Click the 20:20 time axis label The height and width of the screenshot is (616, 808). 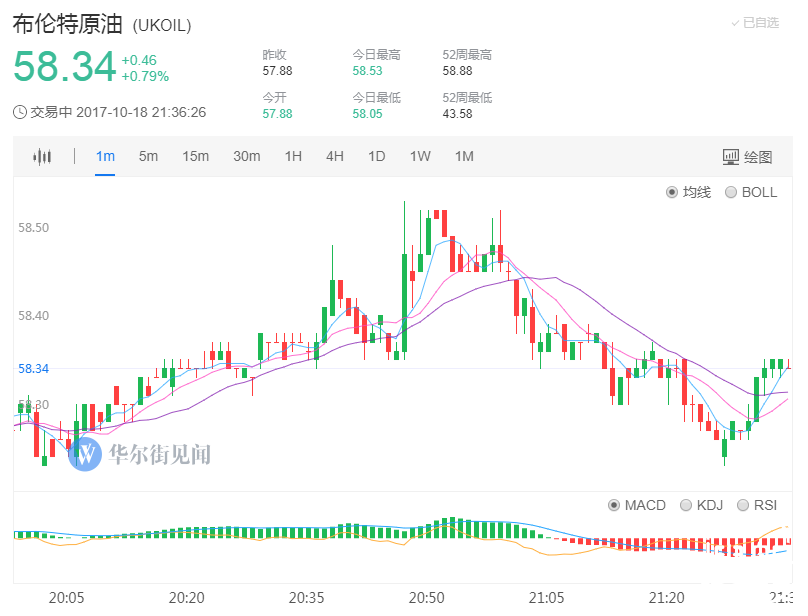click(187, 598)
